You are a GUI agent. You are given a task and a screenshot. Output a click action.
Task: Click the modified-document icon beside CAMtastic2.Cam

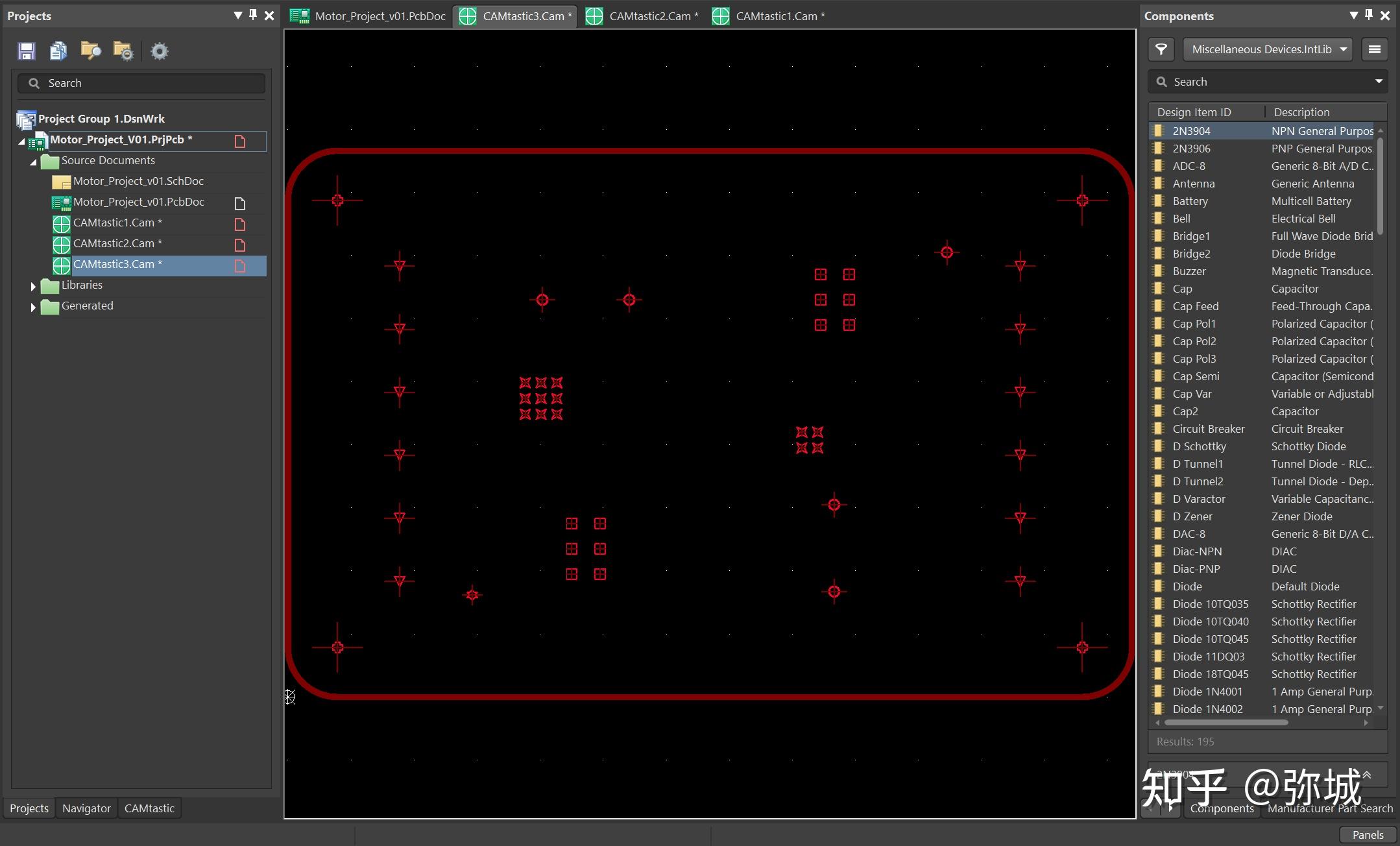239,245
